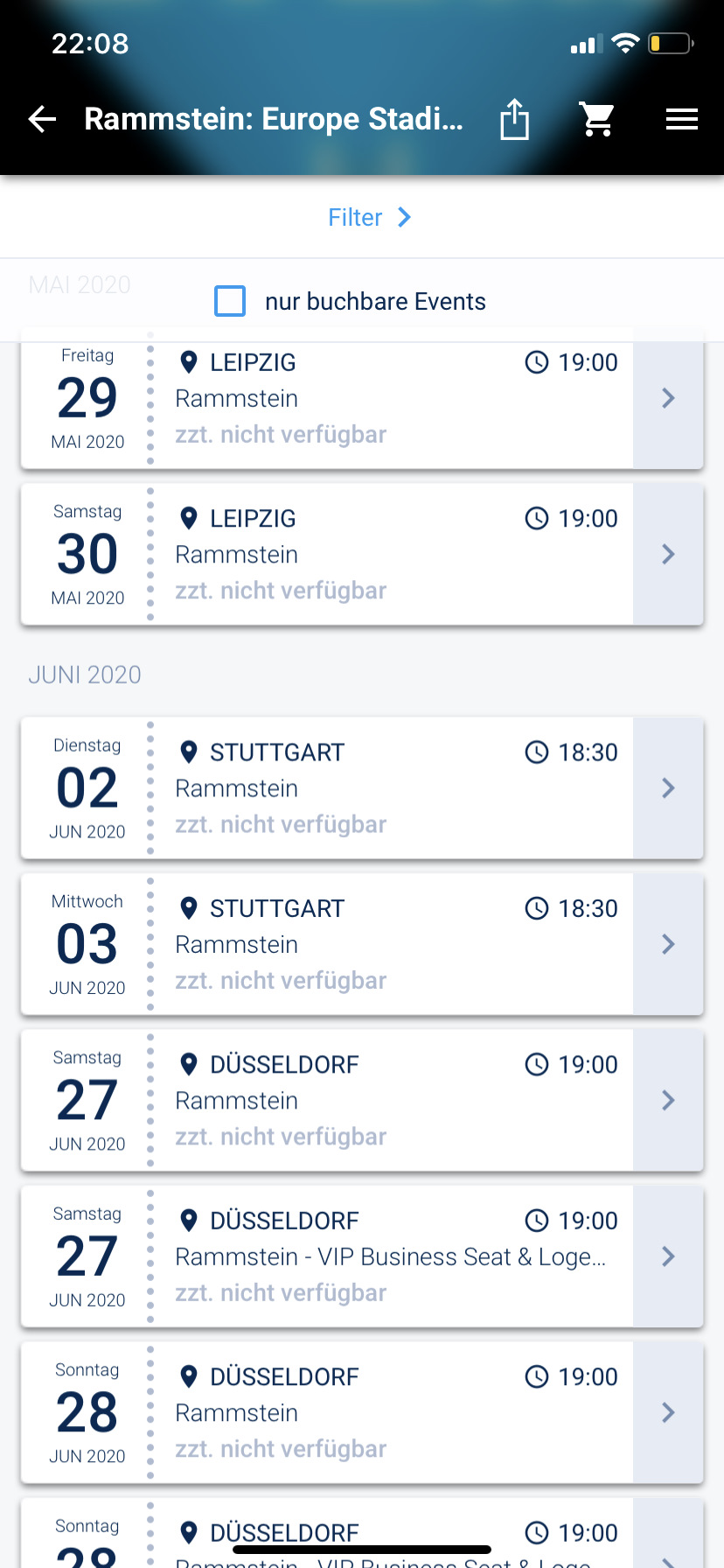Tap the back arrow icon
The image size is (724, 1568).
pos(42,119)
